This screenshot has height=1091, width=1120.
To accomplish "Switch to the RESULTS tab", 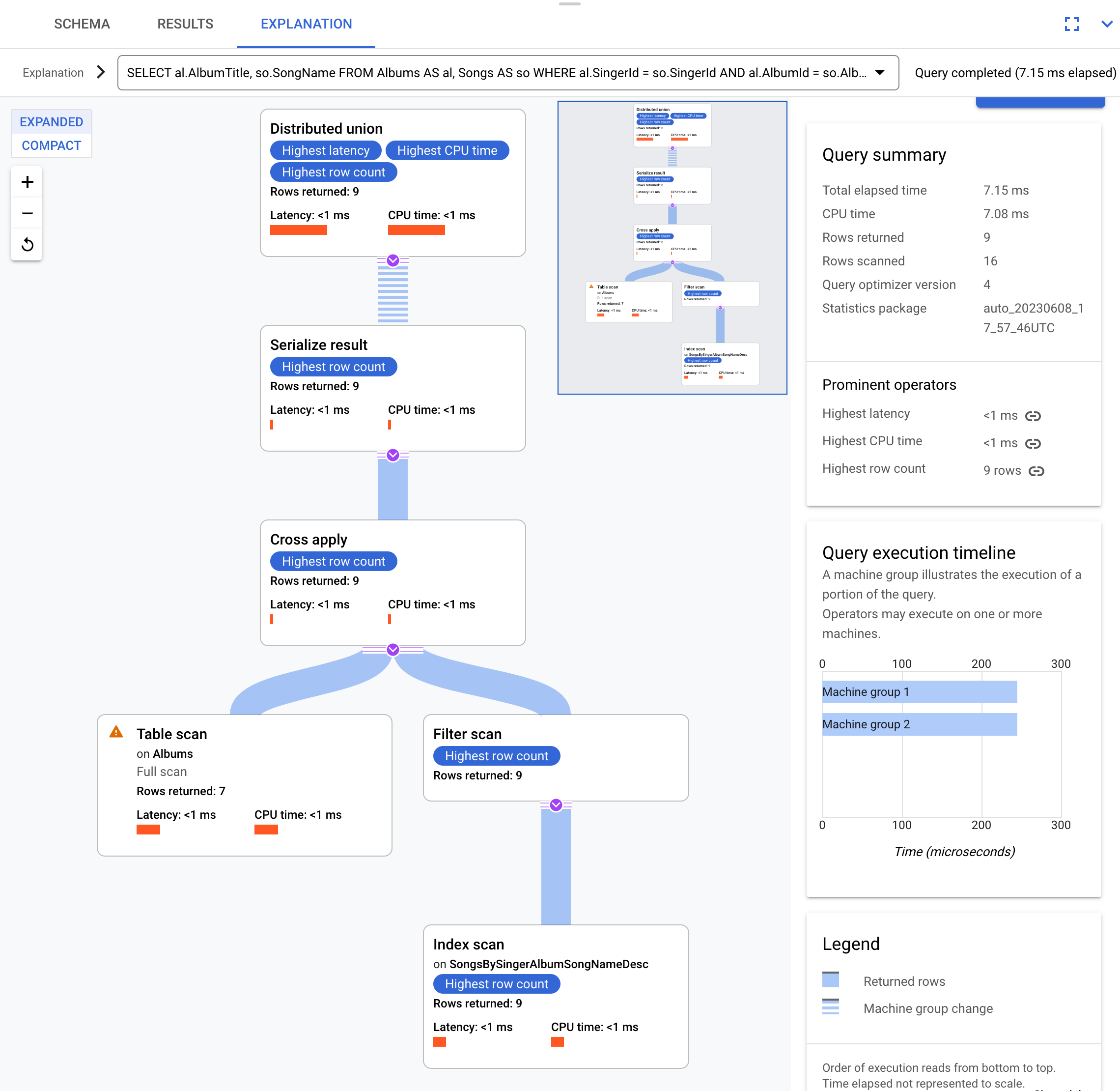I will click(185, 24).
